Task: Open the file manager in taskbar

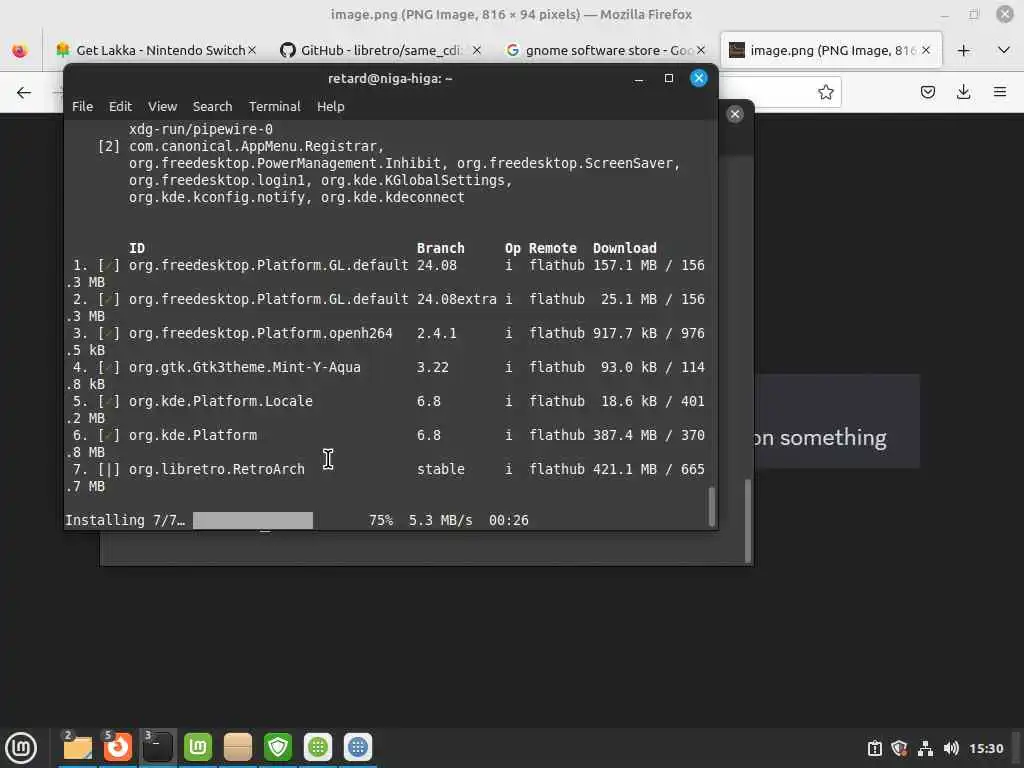Action: click(77, 748)
